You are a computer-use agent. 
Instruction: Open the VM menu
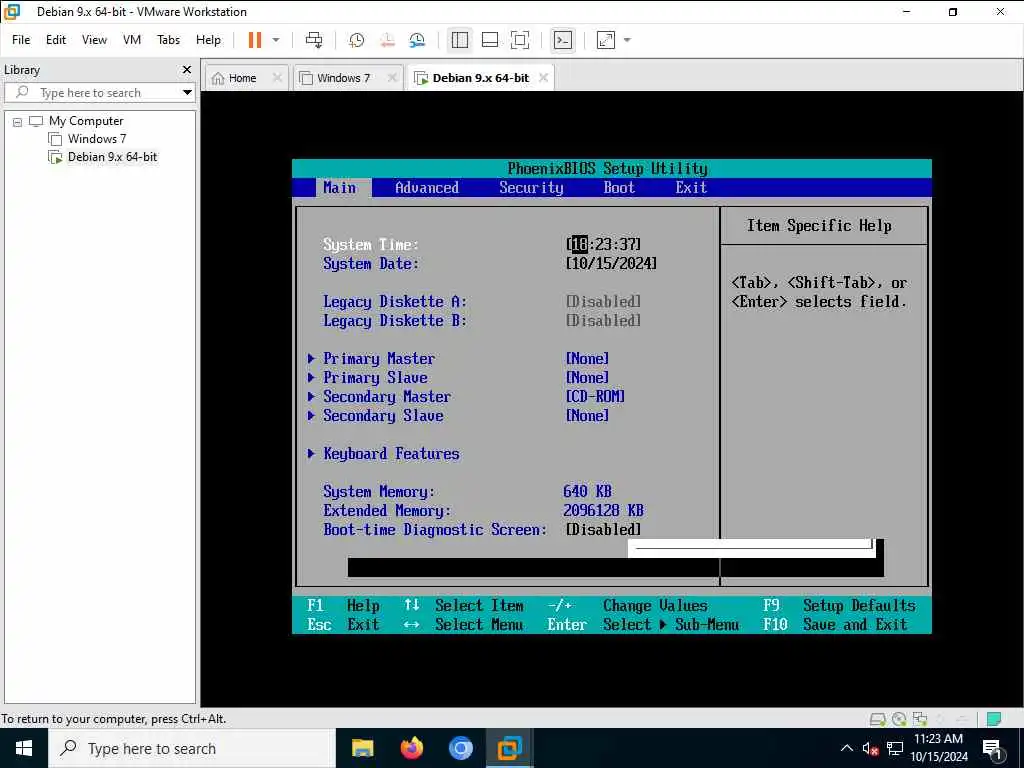[x=132, y=40]
